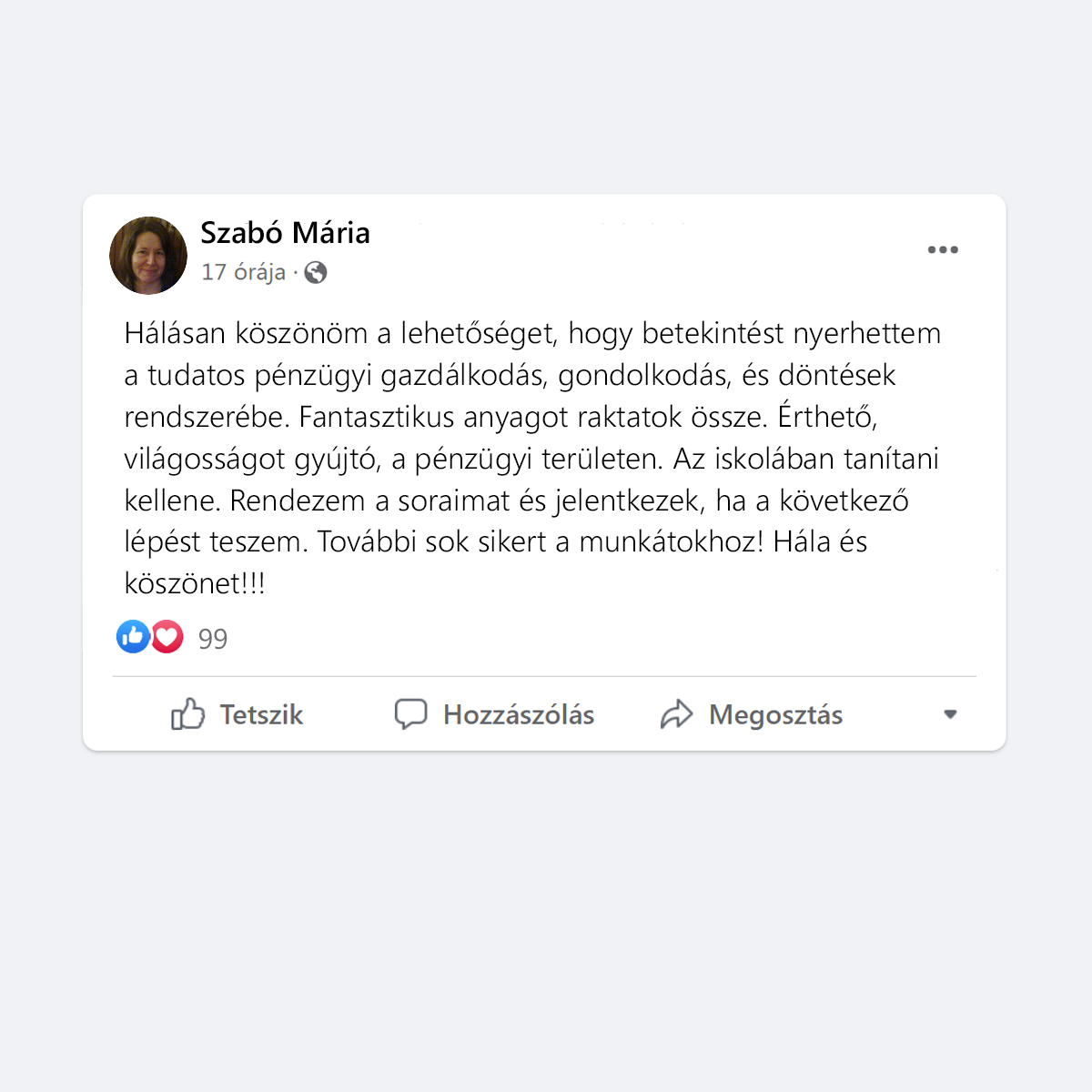
Task: Click the blue like reaction icon
Action: click(x=133, y=637)
